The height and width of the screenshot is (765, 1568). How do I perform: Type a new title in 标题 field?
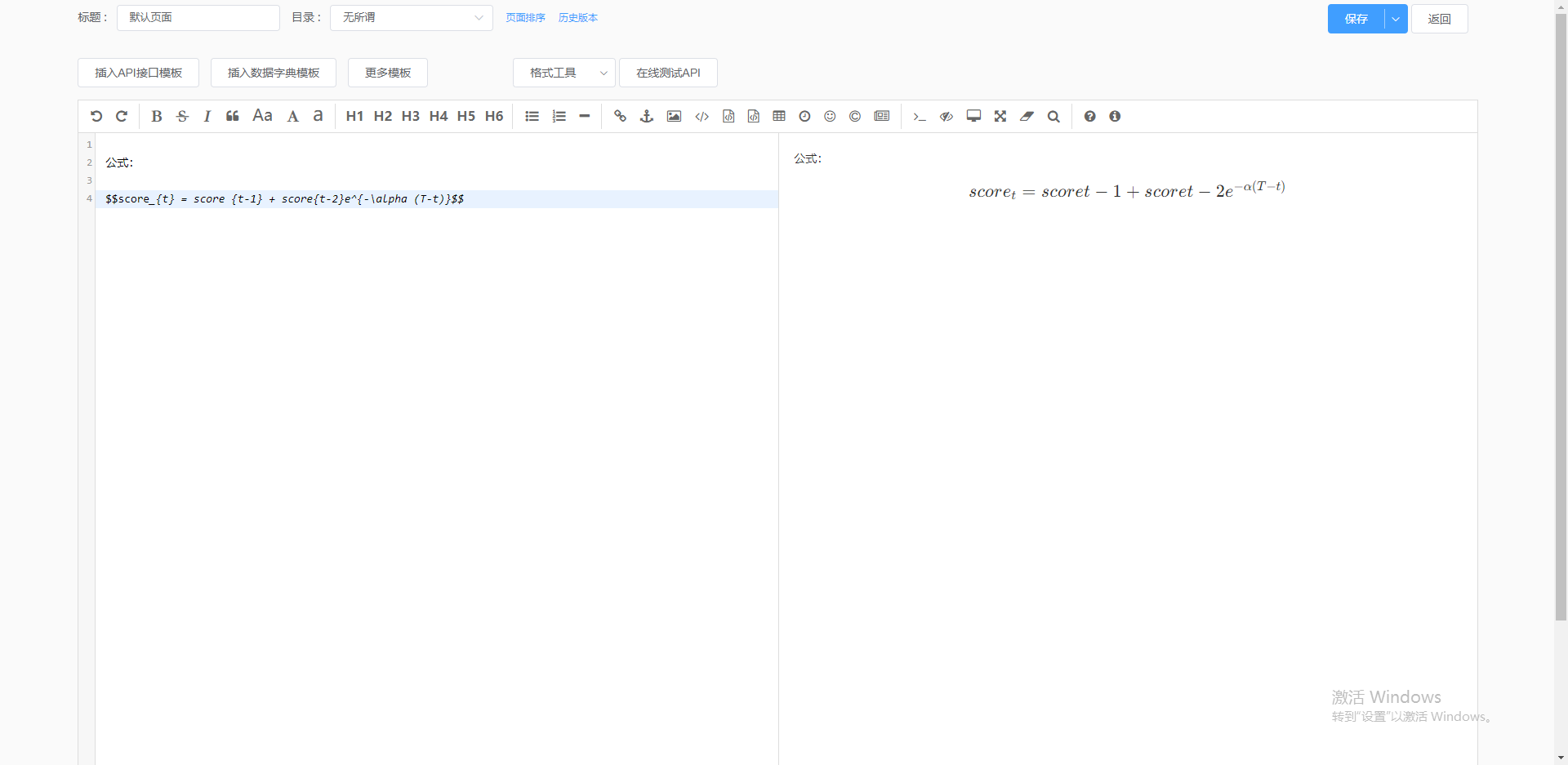(x=198, y=17)
